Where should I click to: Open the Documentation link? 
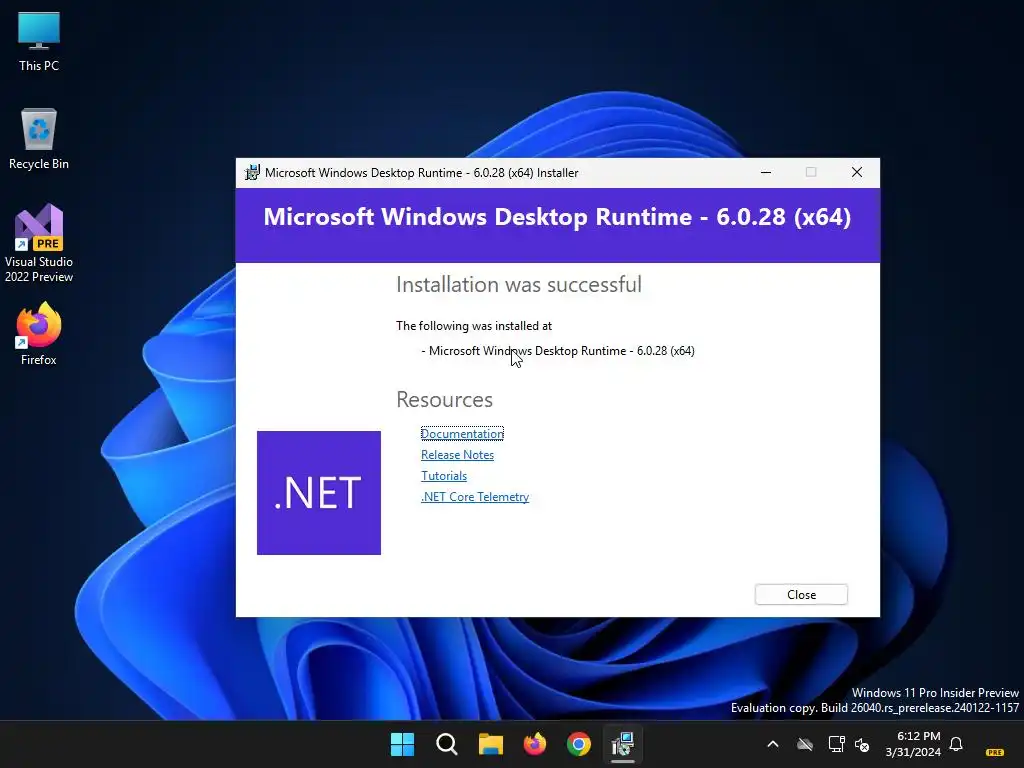tap(462, 434)
